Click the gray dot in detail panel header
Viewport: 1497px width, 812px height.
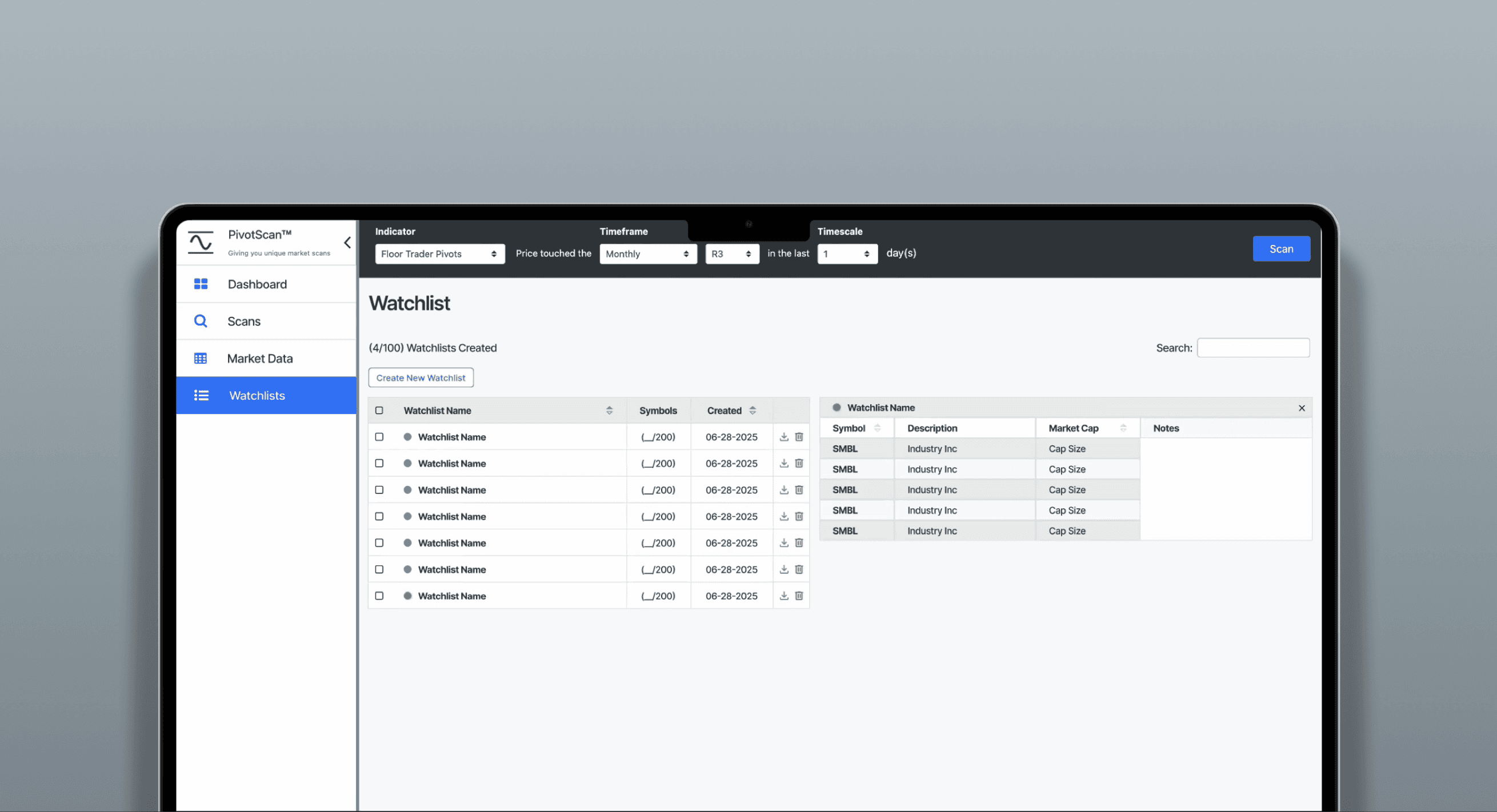pyautogui.click(x=837, y=408)
